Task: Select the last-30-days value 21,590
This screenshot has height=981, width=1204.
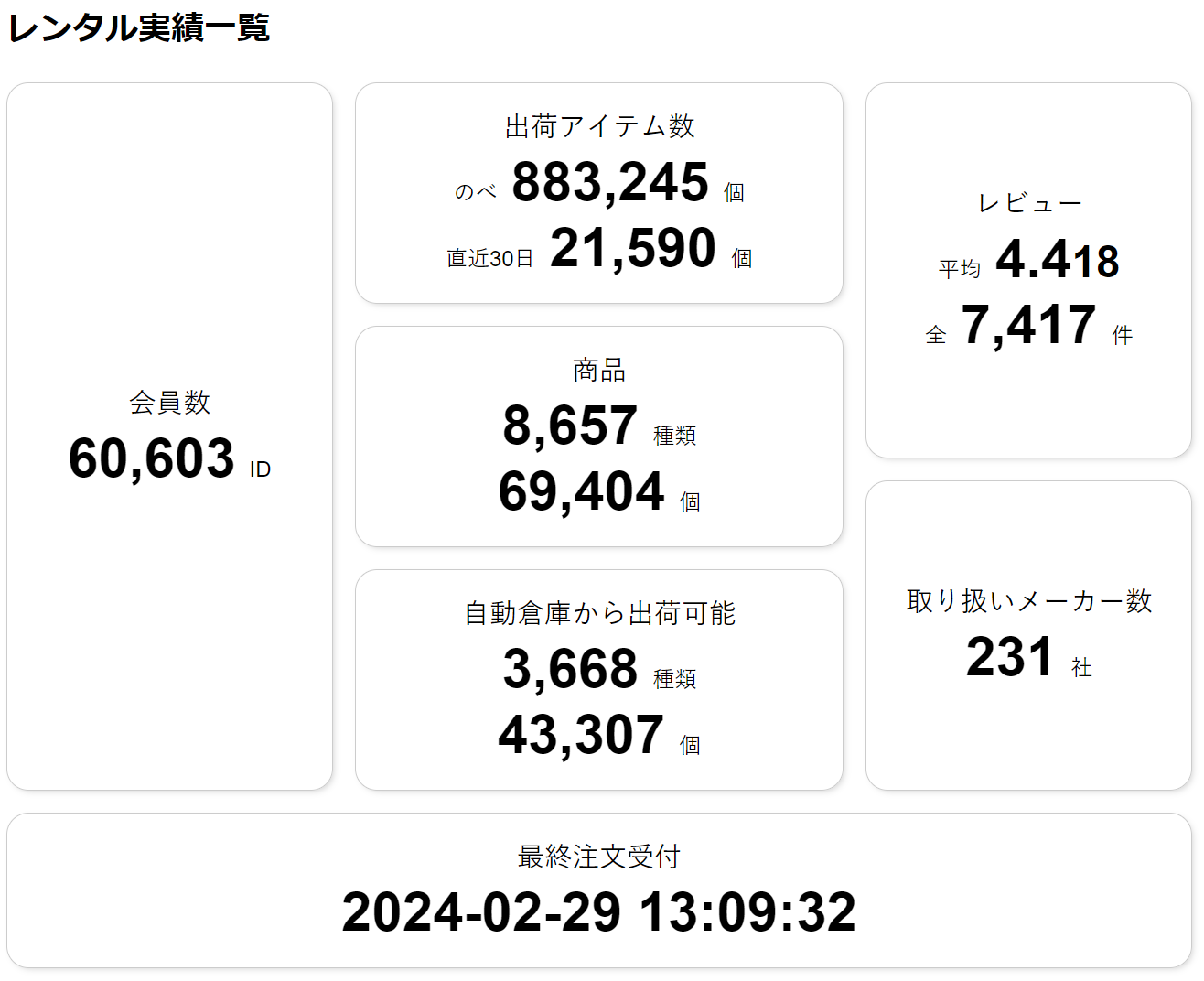Action: click(x=633, y=248)
